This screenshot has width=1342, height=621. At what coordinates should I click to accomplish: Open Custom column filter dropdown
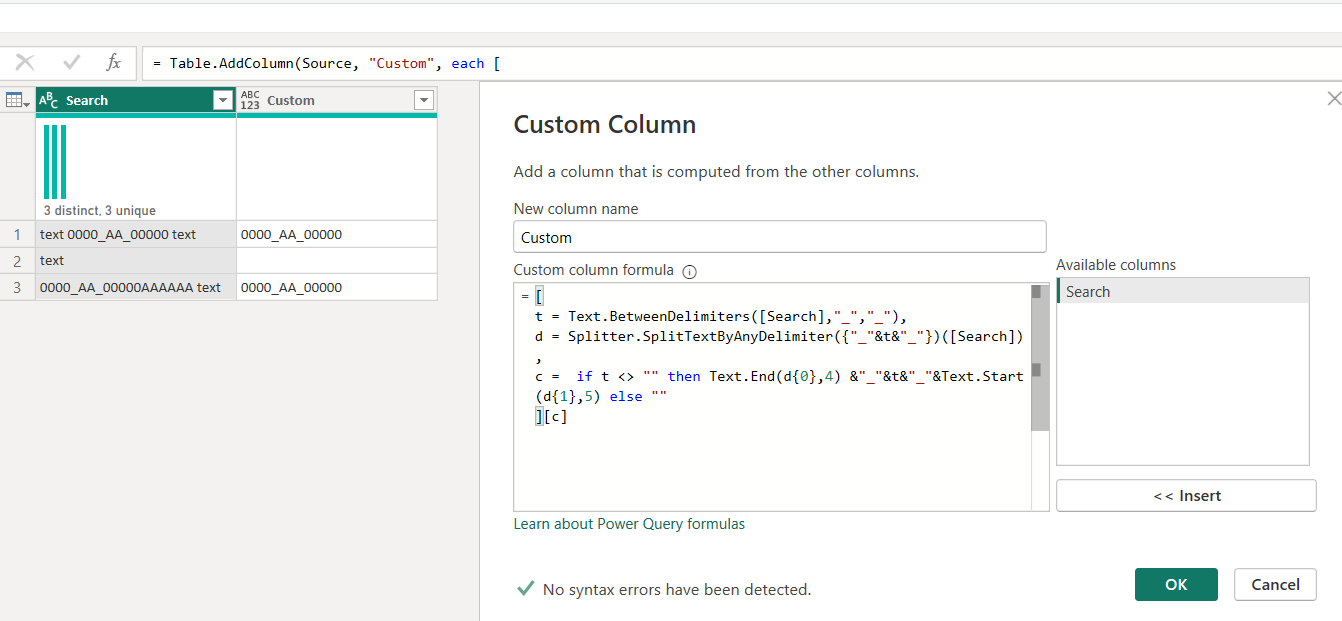click(x=424, y=100)
